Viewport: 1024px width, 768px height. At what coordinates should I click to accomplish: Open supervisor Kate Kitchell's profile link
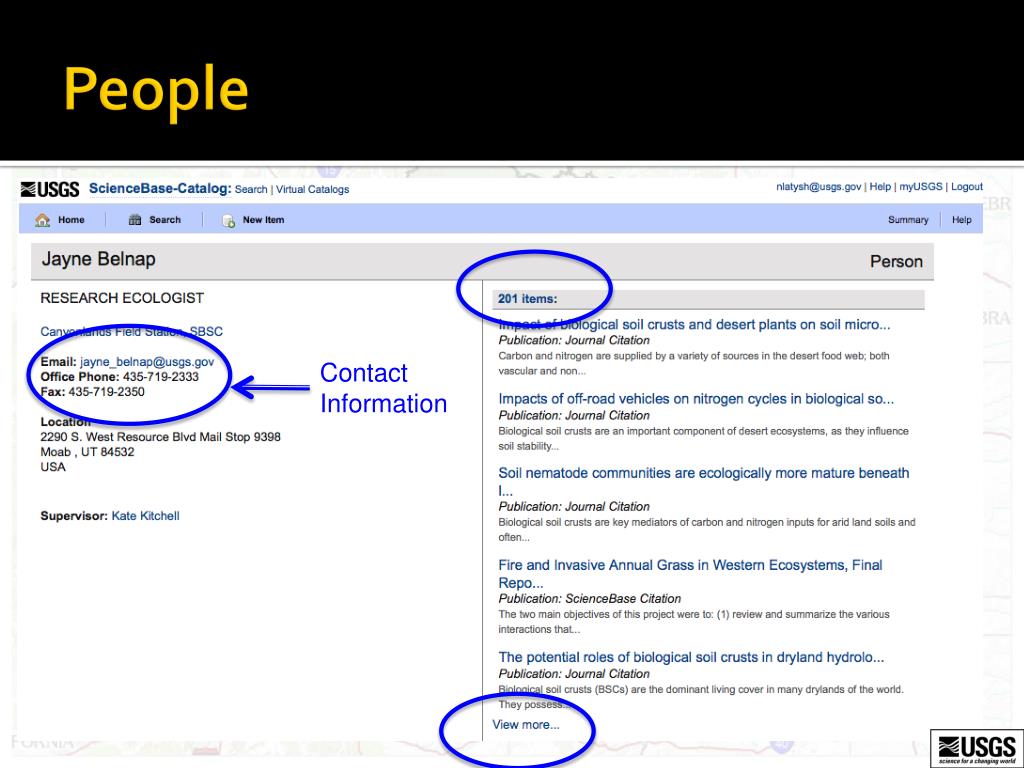[146, 516]
